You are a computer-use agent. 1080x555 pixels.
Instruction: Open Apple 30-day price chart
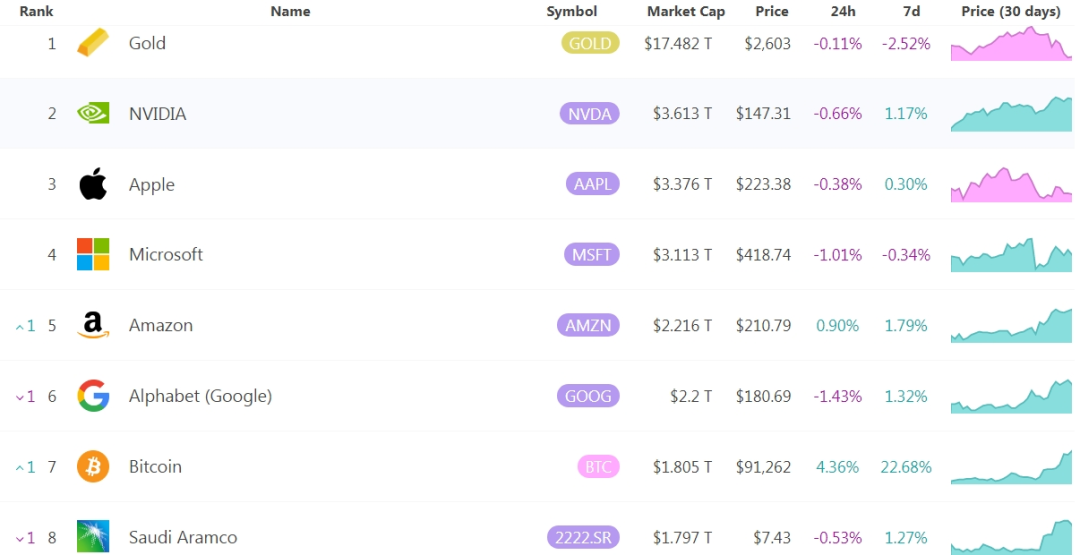coord(1011,185)
